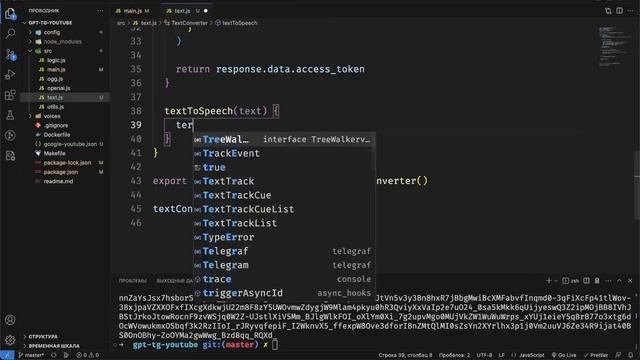Screen dimensions: 640x360
Task: Click textToSpeech in the breadcrumb
Action: (x=240, y=23)
